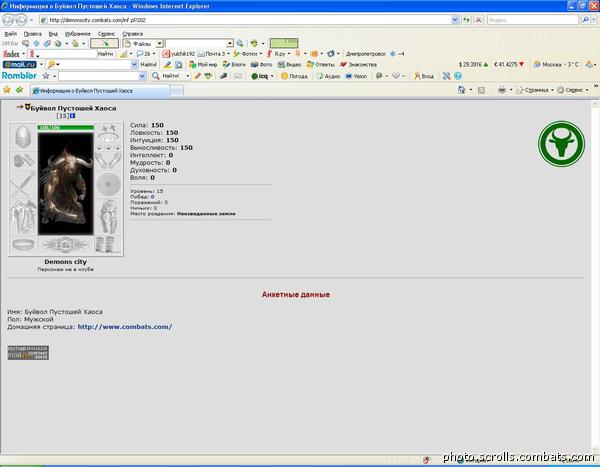The height and width of the screenshot is (467, 600).
Task: Open the Правка menu
Action: coord(33,34)
